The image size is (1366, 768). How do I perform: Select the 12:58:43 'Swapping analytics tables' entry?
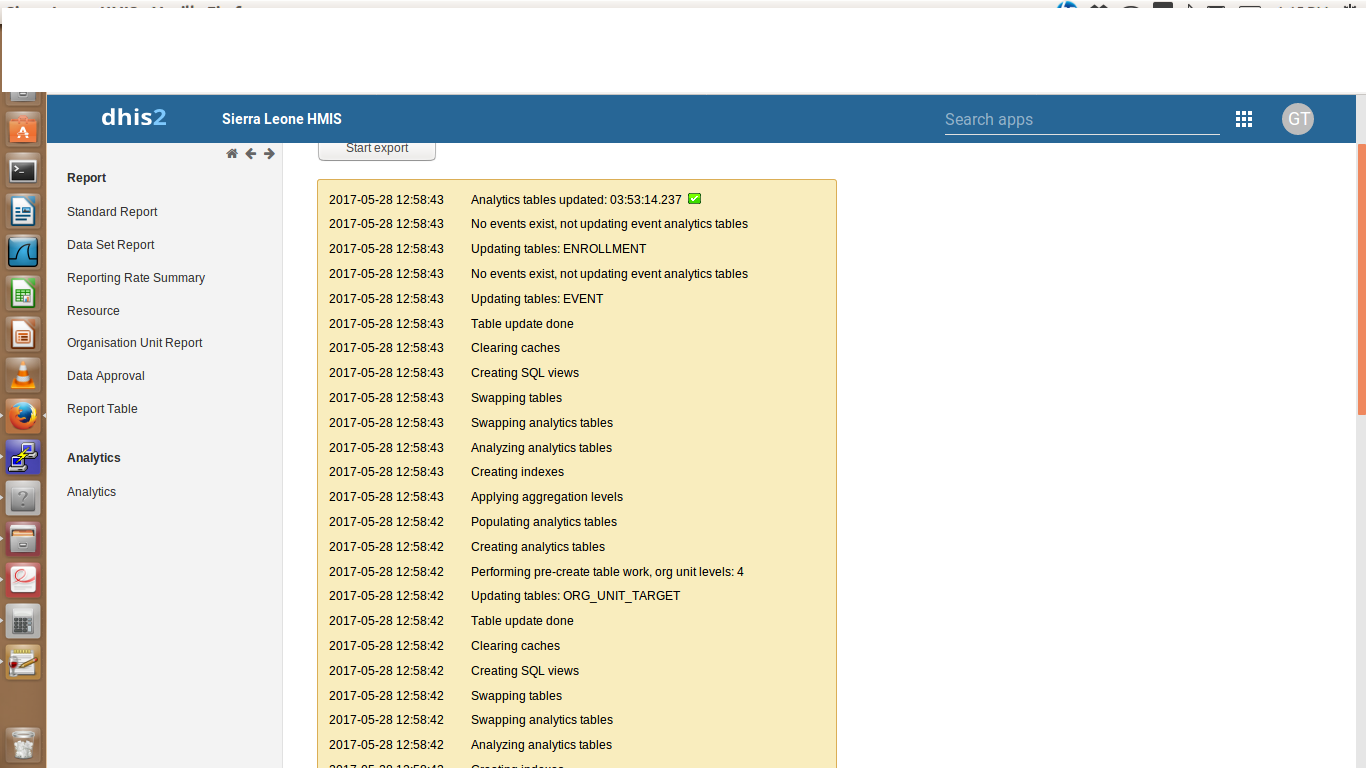[x=542, y=423]
